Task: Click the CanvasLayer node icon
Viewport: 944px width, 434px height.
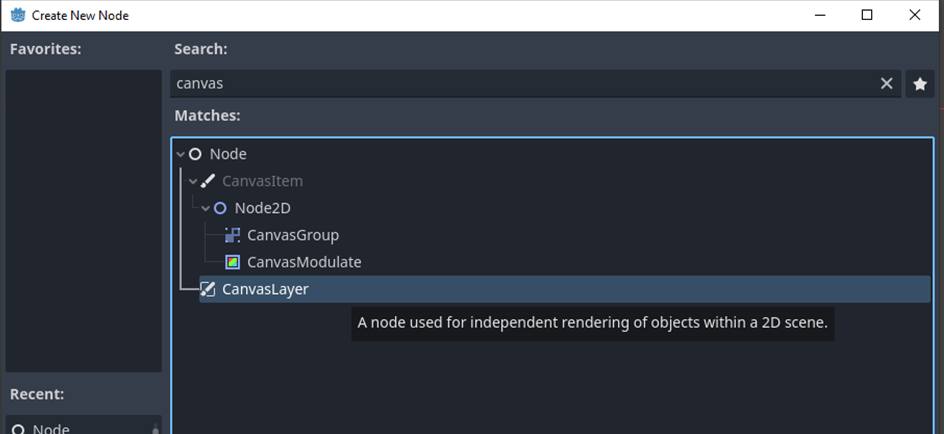Action: click(207, 289)
